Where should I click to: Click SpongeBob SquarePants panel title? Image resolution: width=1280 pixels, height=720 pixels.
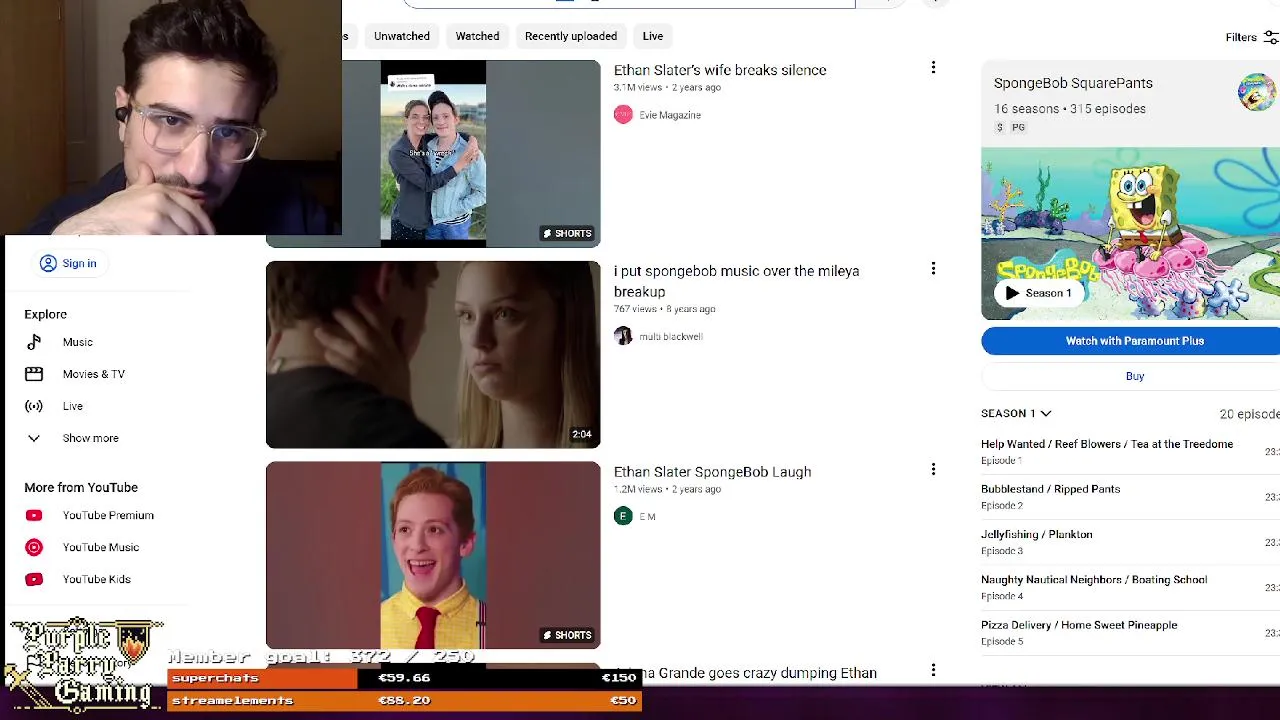click(1073, 83)
